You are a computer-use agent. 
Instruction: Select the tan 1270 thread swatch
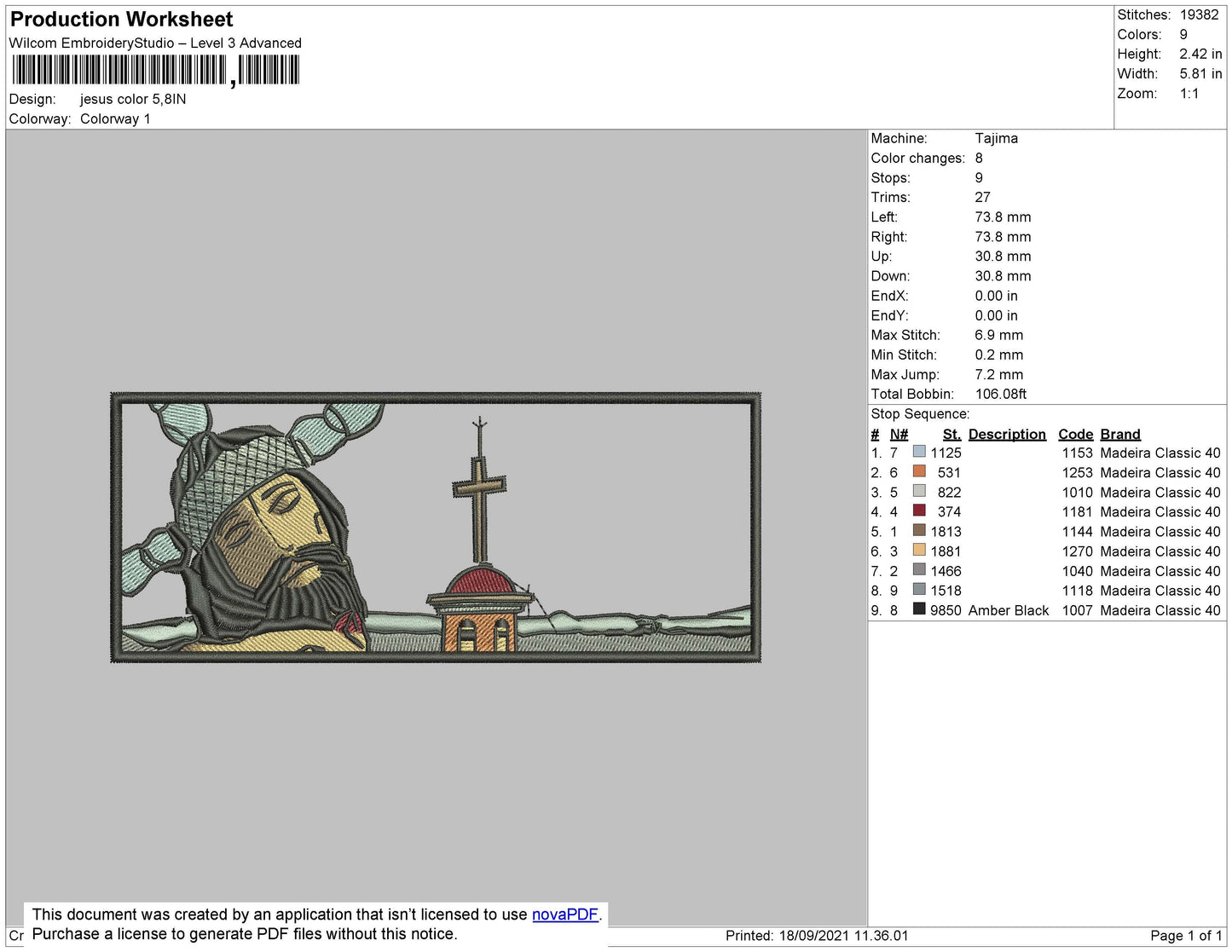point(919,550)
